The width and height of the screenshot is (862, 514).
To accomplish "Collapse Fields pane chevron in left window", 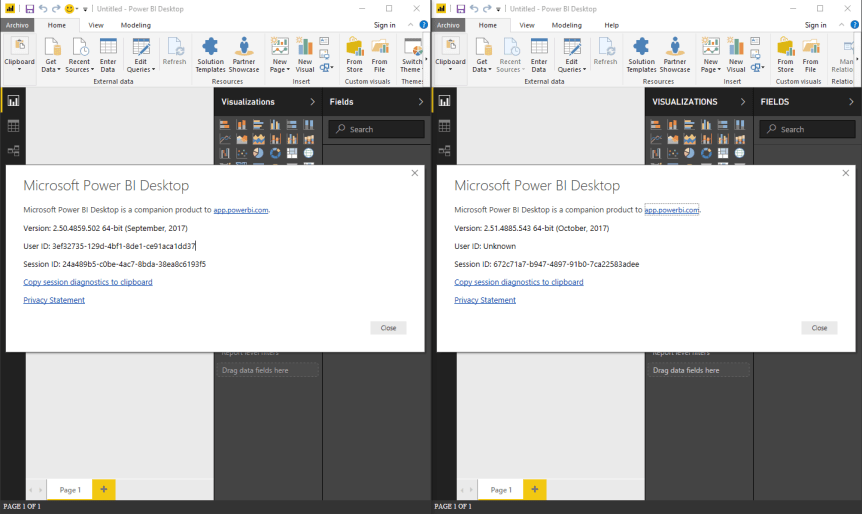I will click(x=421, y=102).
